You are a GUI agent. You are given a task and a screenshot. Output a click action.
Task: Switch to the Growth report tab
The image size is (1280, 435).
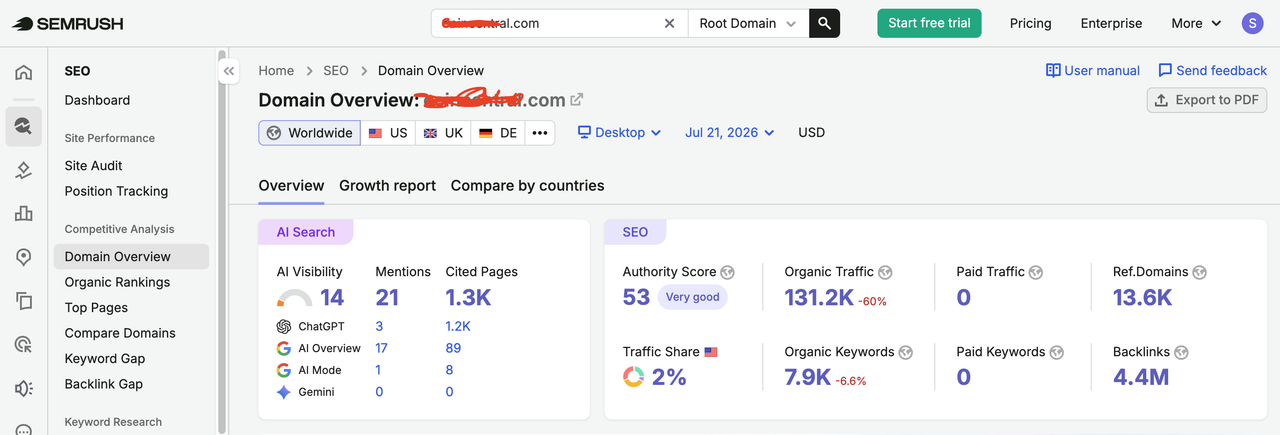[x=387, y=185]
